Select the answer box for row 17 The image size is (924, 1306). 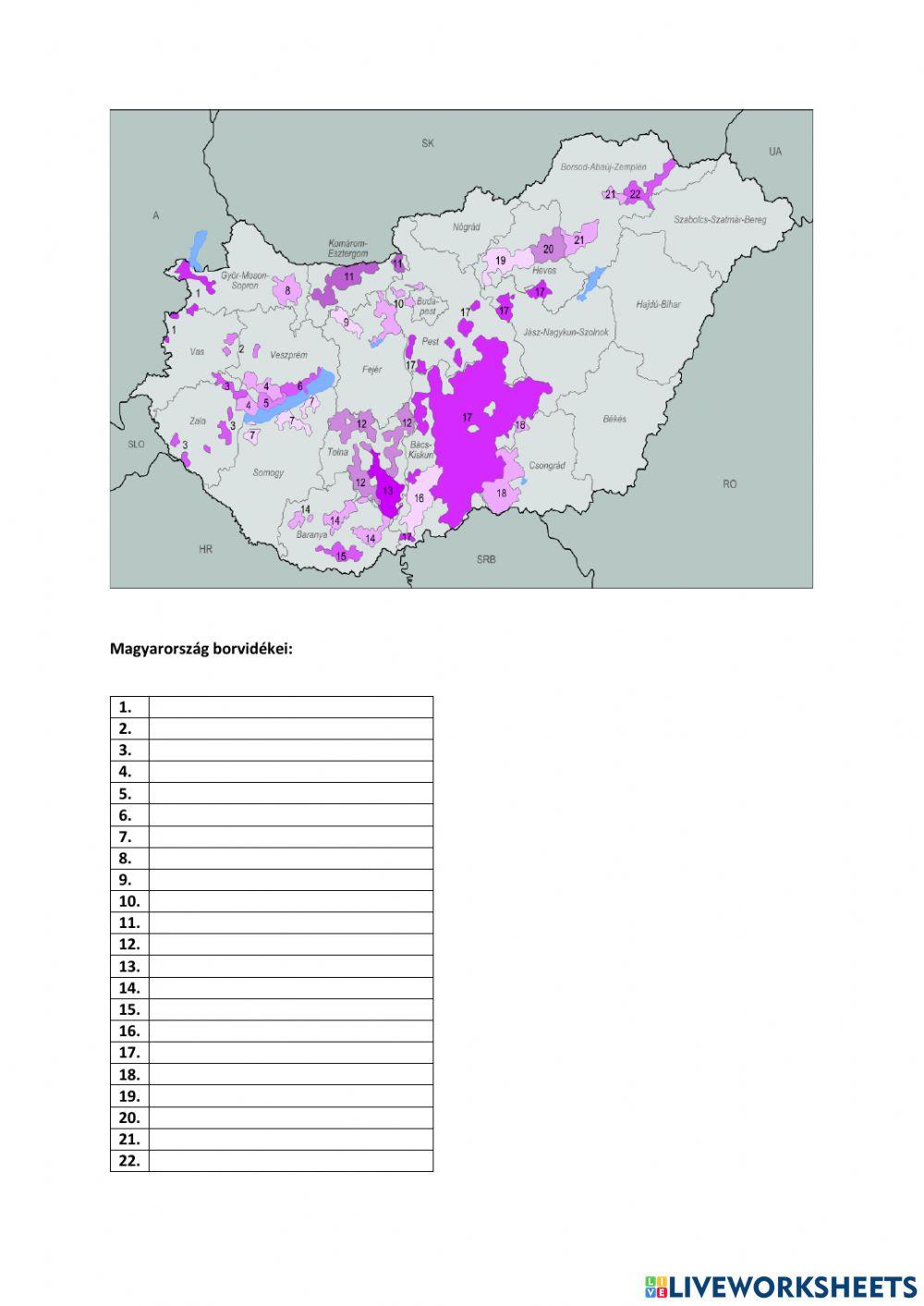290,1053
